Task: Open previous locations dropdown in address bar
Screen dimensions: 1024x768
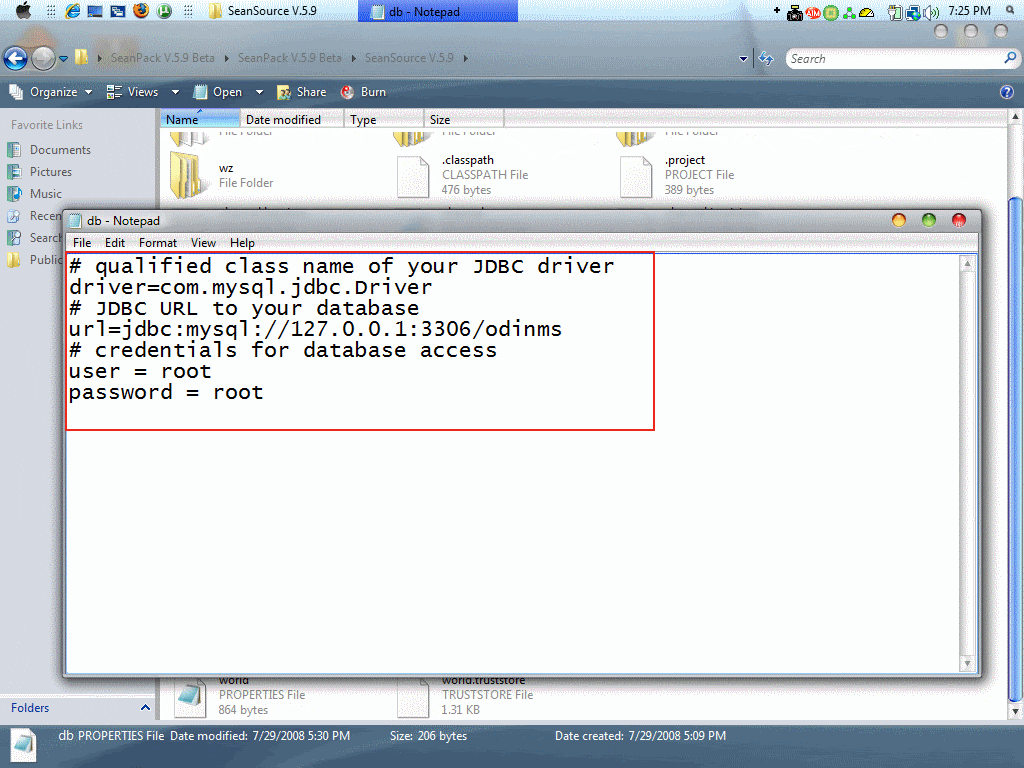Action: tap(743, 59)
